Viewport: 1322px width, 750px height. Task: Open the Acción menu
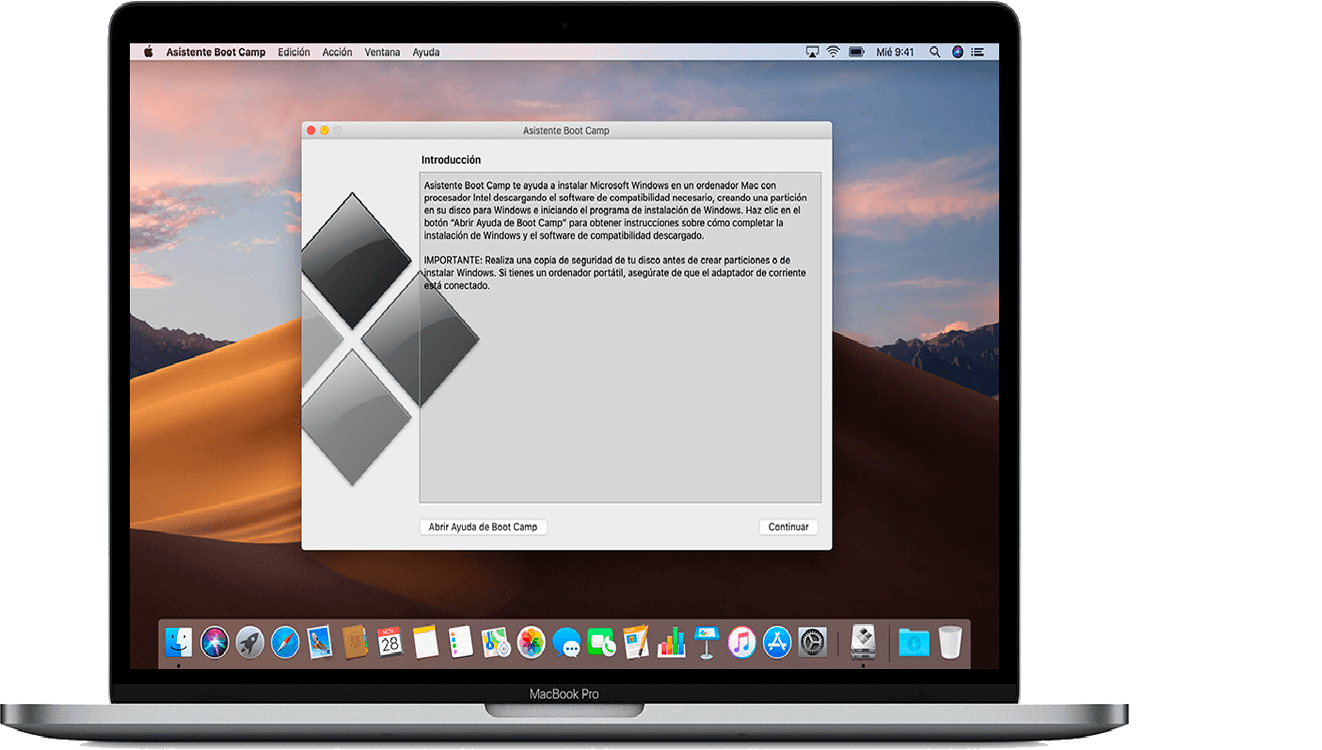coord(337,52)
